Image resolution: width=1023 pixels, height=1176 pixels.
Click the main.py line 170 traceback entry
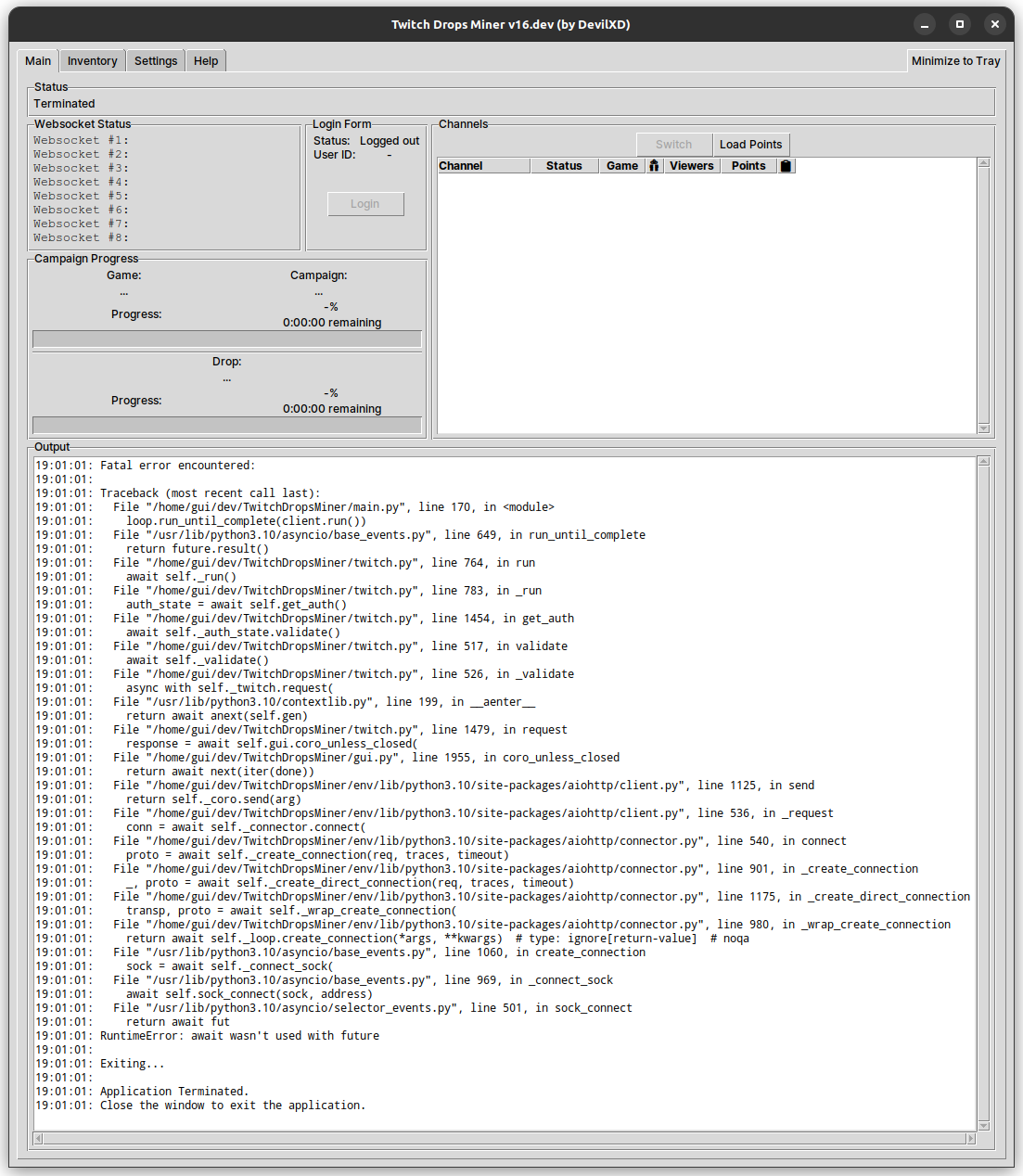[334, 507]
